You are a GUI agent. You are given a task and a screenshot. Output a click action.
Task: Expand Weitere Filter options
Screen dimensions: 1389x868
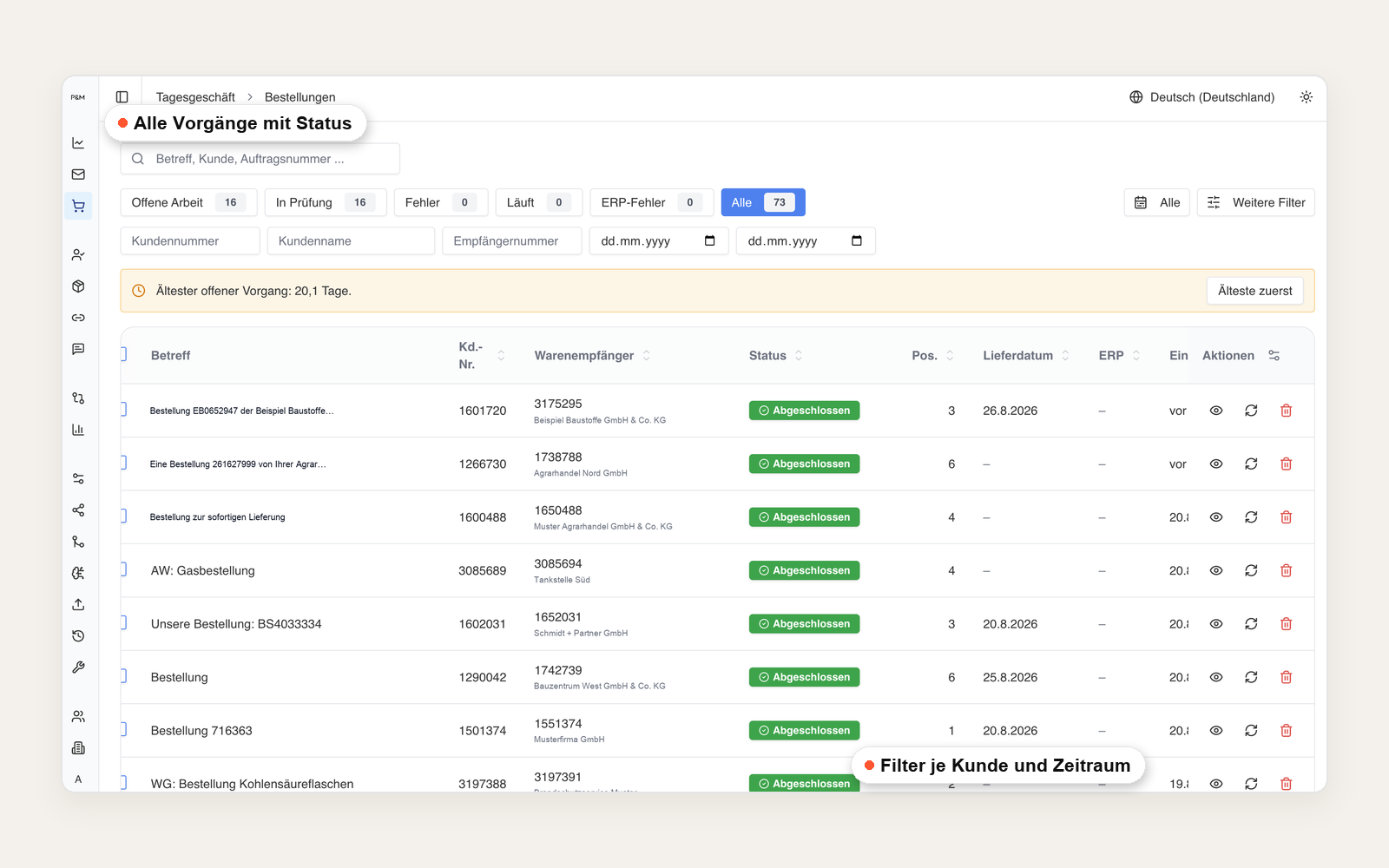point(1256,202)
